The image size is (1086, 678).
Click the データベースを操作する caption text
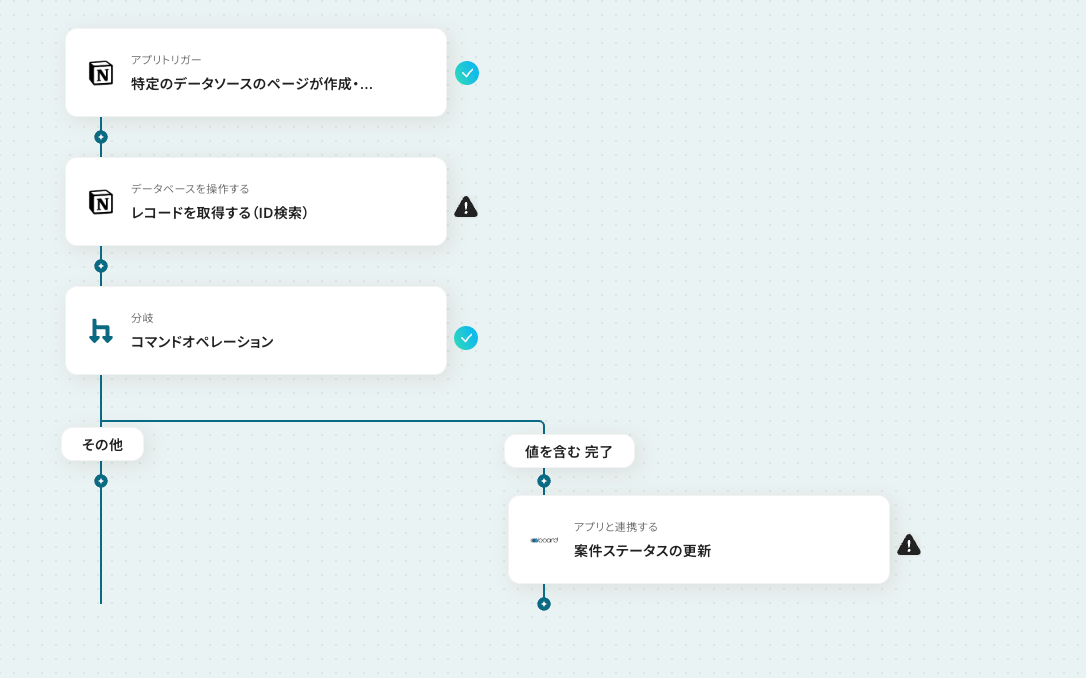pos(190,189)
